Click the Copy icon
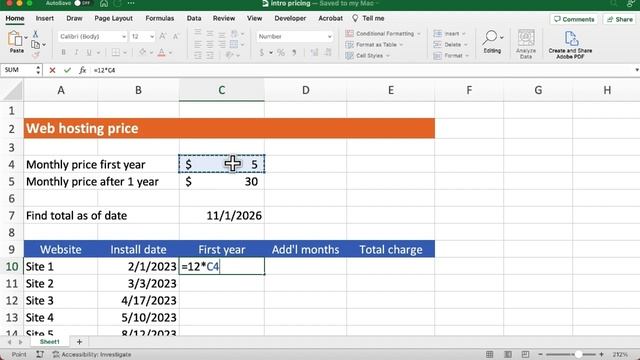The image size is (640, 360). [36, 44]
